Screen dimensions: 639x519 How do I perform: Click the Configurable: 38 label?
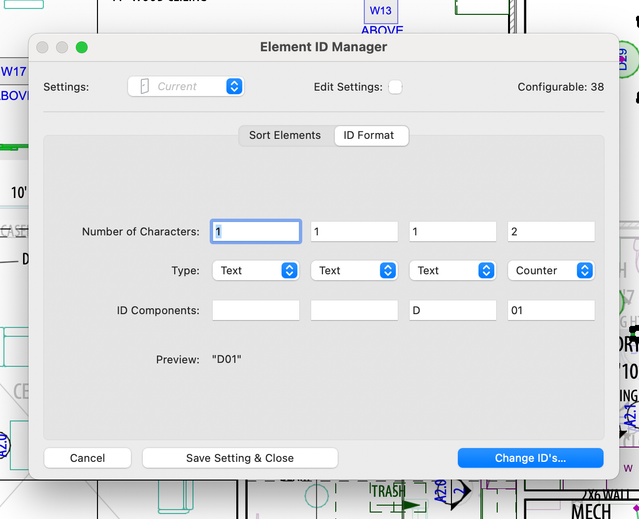(x=560, y=87)
